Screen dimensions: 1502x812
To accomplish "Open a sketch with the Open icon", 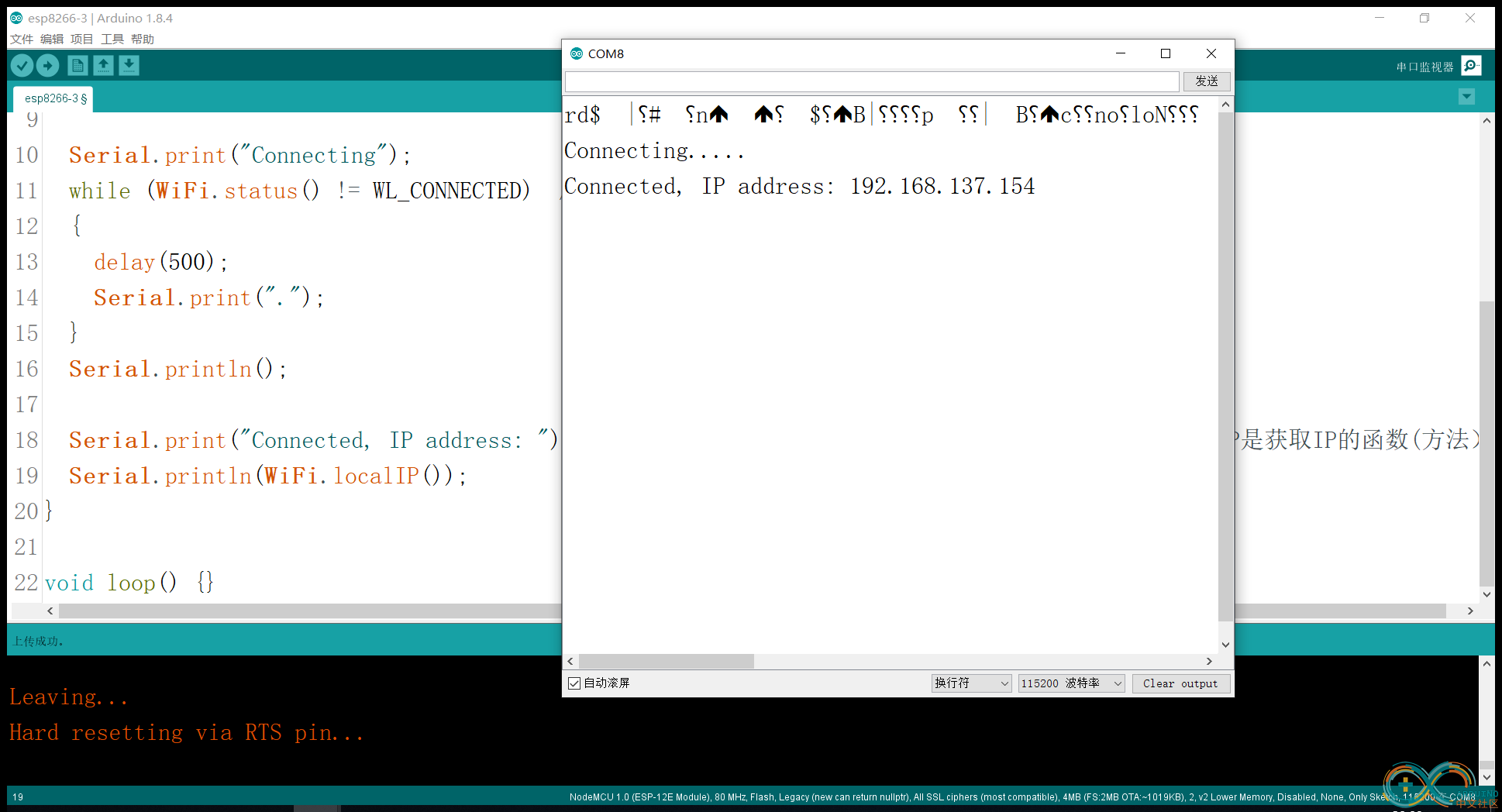I will 103,66.
